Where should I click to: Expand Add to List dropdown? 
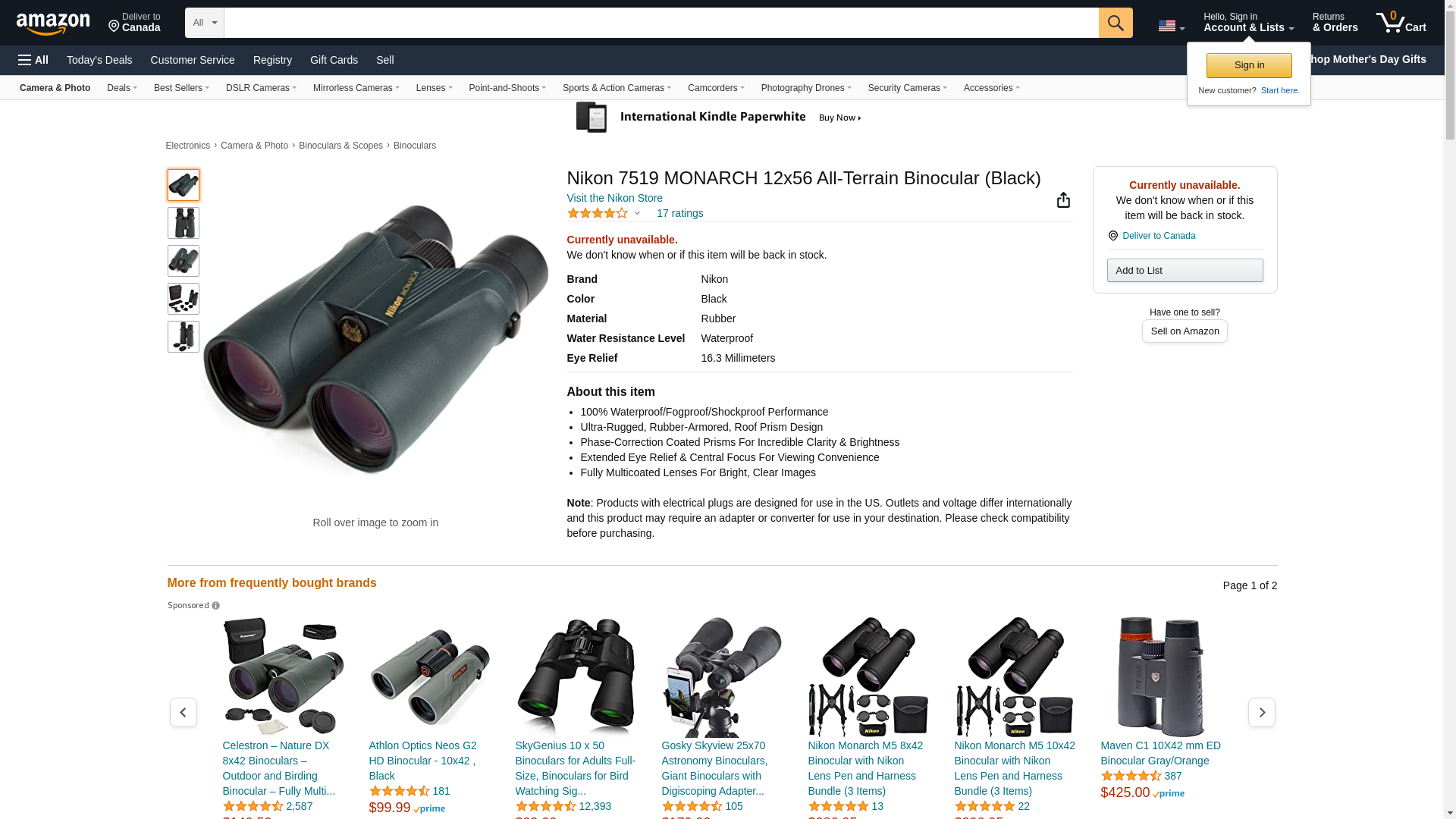click(x=1185, y=271)
